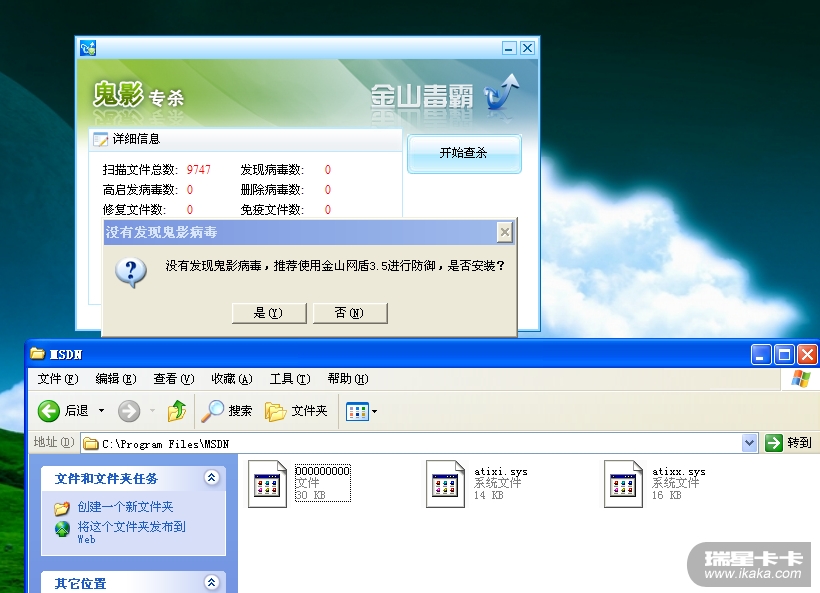Screen dimensions: 820x593
Task: Click the Windows flag logo in menu bar
Action: coord(801,379)
